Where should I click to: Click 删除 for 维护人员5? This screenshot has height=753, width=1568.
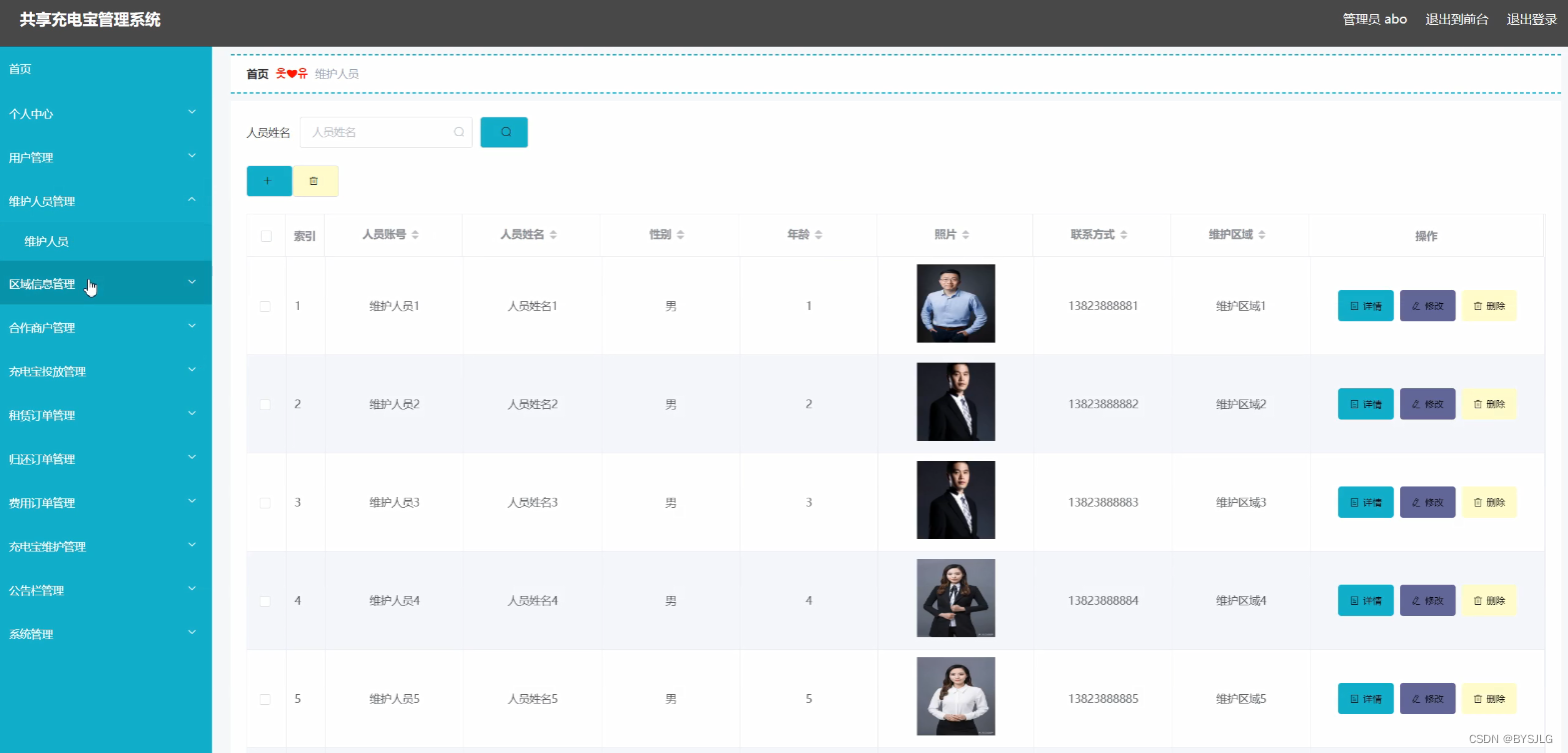coord(1489,698)
